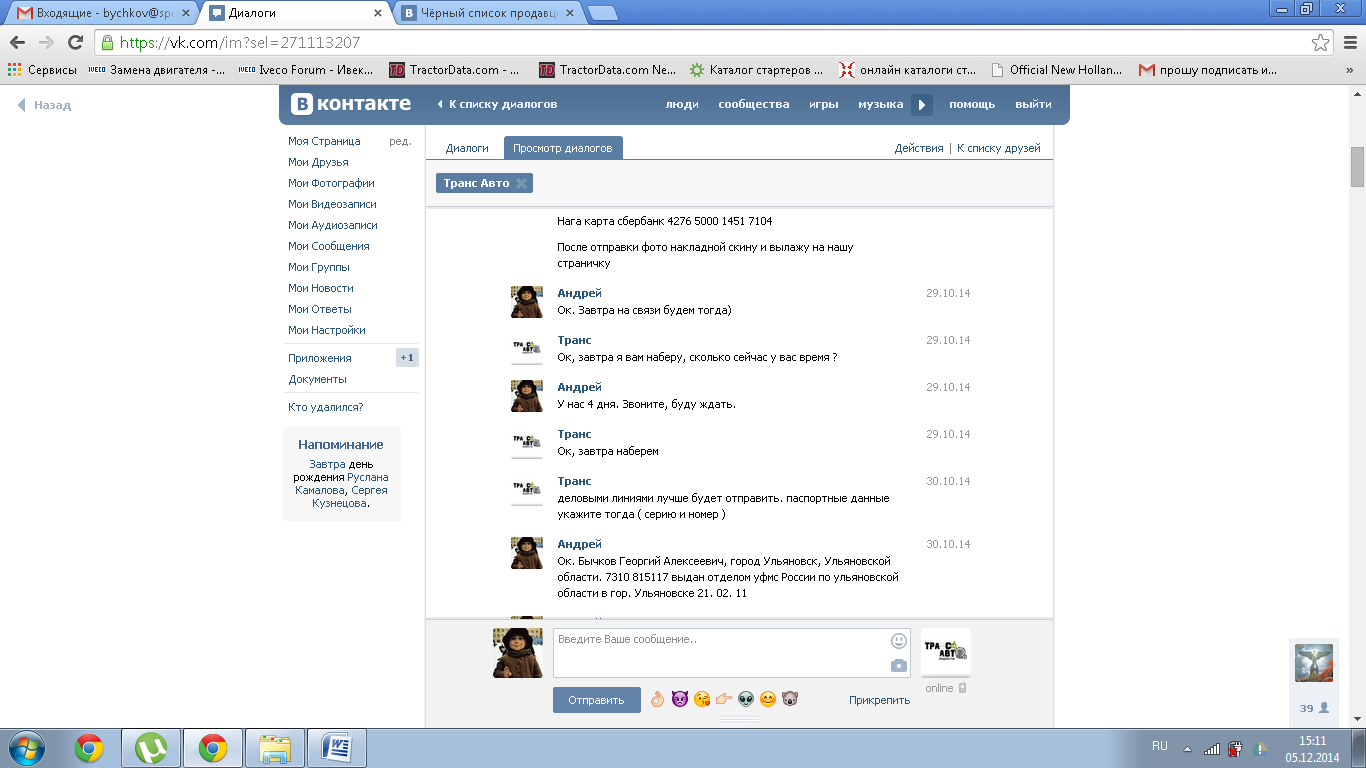Click the network signal tray icon
The width and height of the screenshot is (1366, 768).
[x=1211, y=747]
